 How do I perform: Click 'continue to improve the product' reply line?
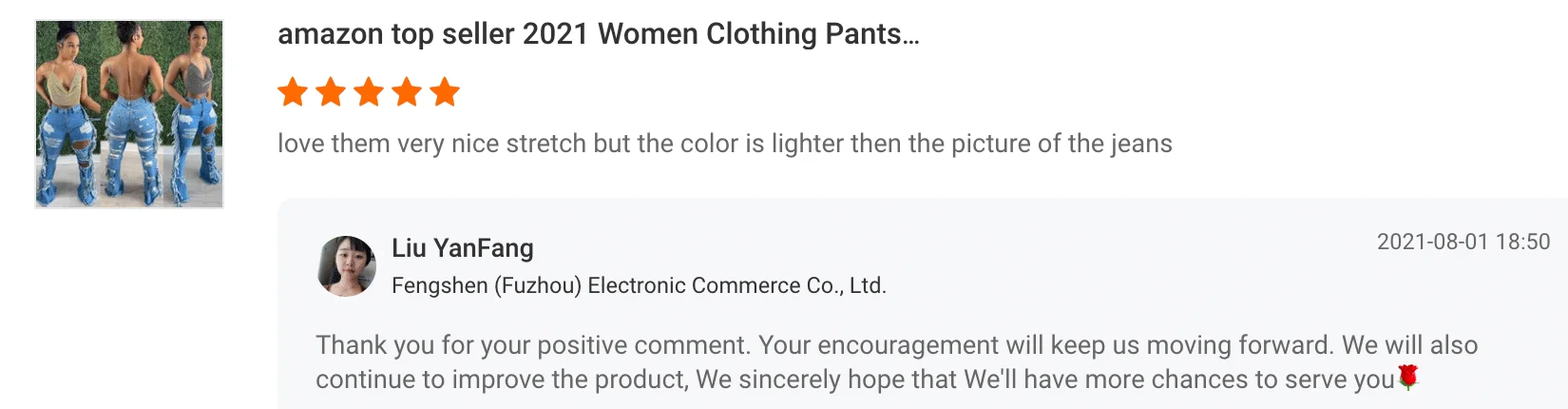499,380
